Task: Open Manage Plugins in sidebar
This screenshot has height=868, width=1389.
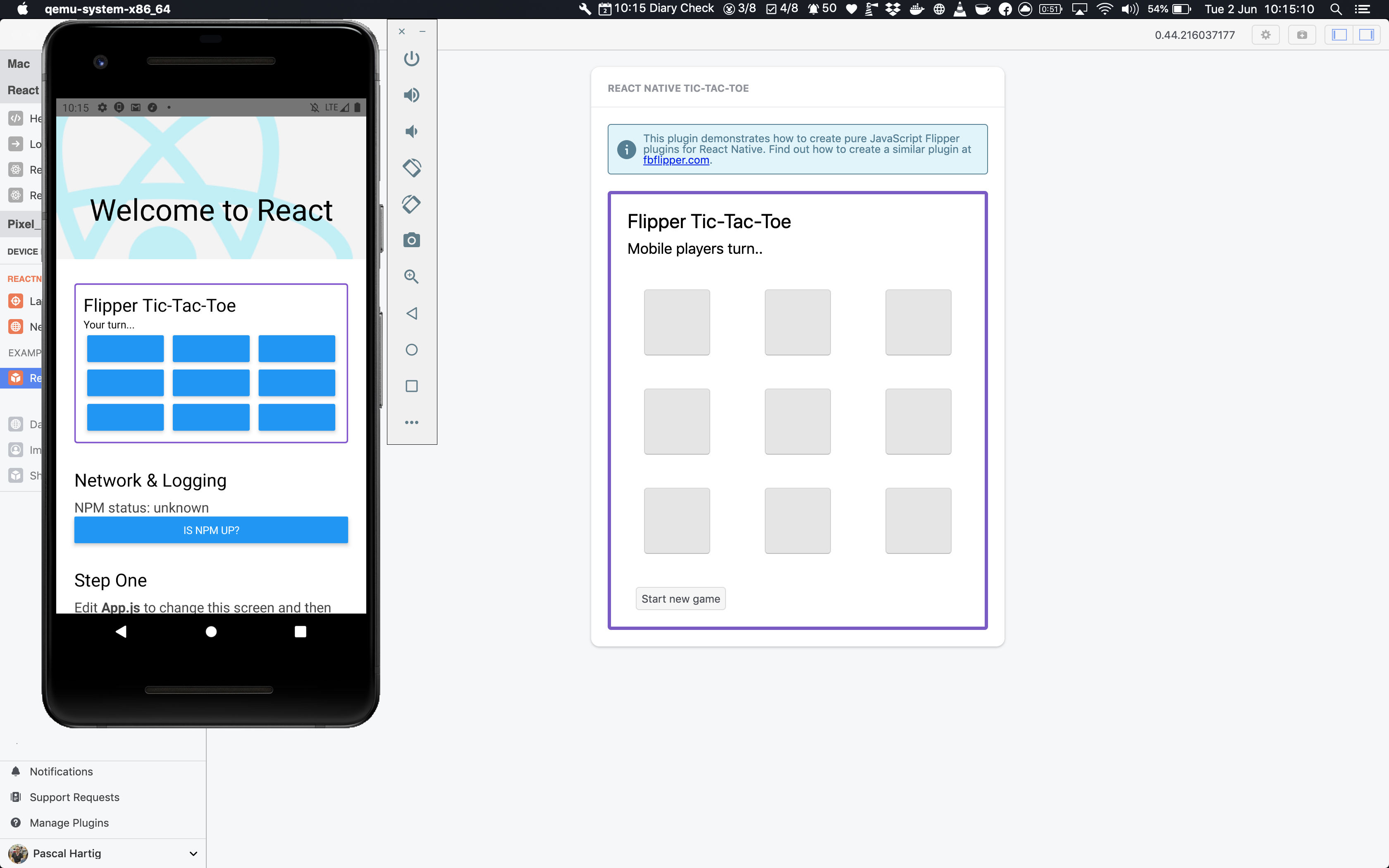Action: tap(69, 823)
